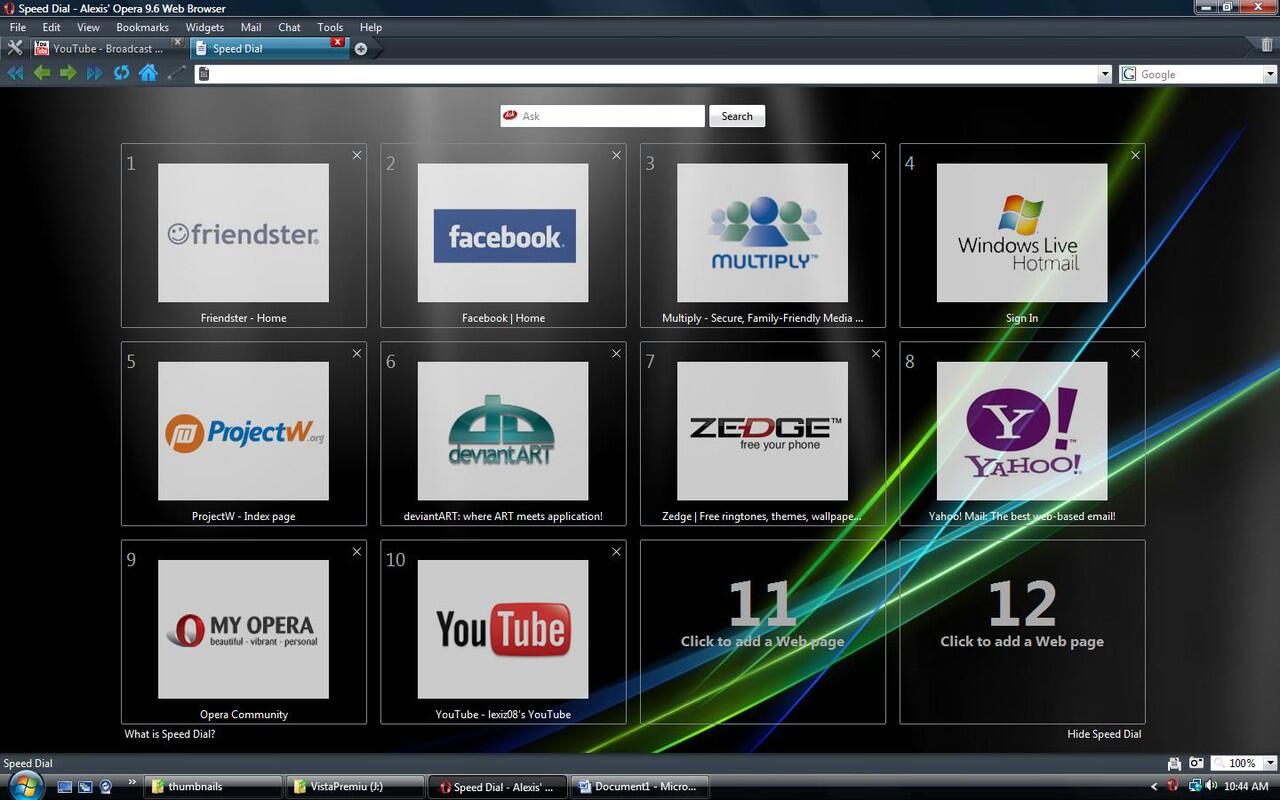
Task: Click the Rewind double-arrow navigation button
Action: pos(15,73)
